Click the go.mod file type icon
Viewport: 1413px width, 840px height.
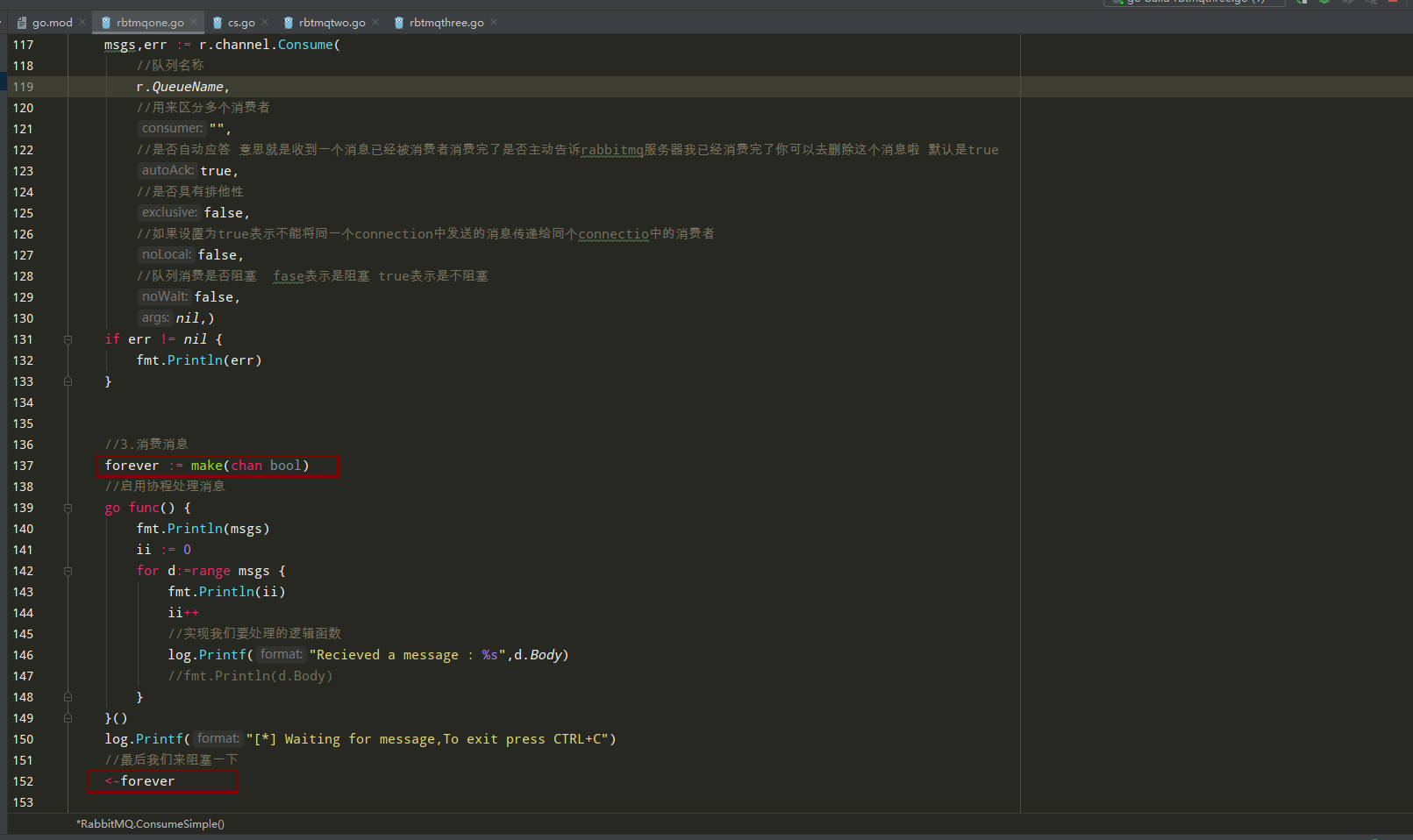(x=22, y=23)
